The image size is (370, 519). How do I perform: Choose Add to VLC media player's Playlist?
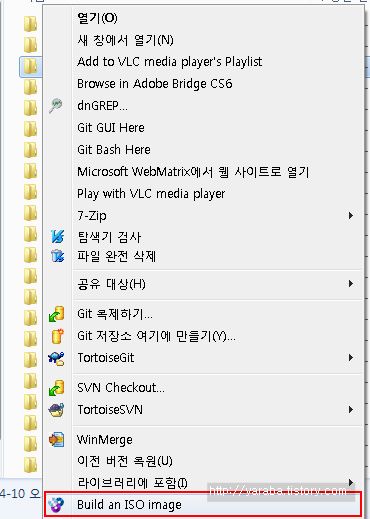coord(203,62)
